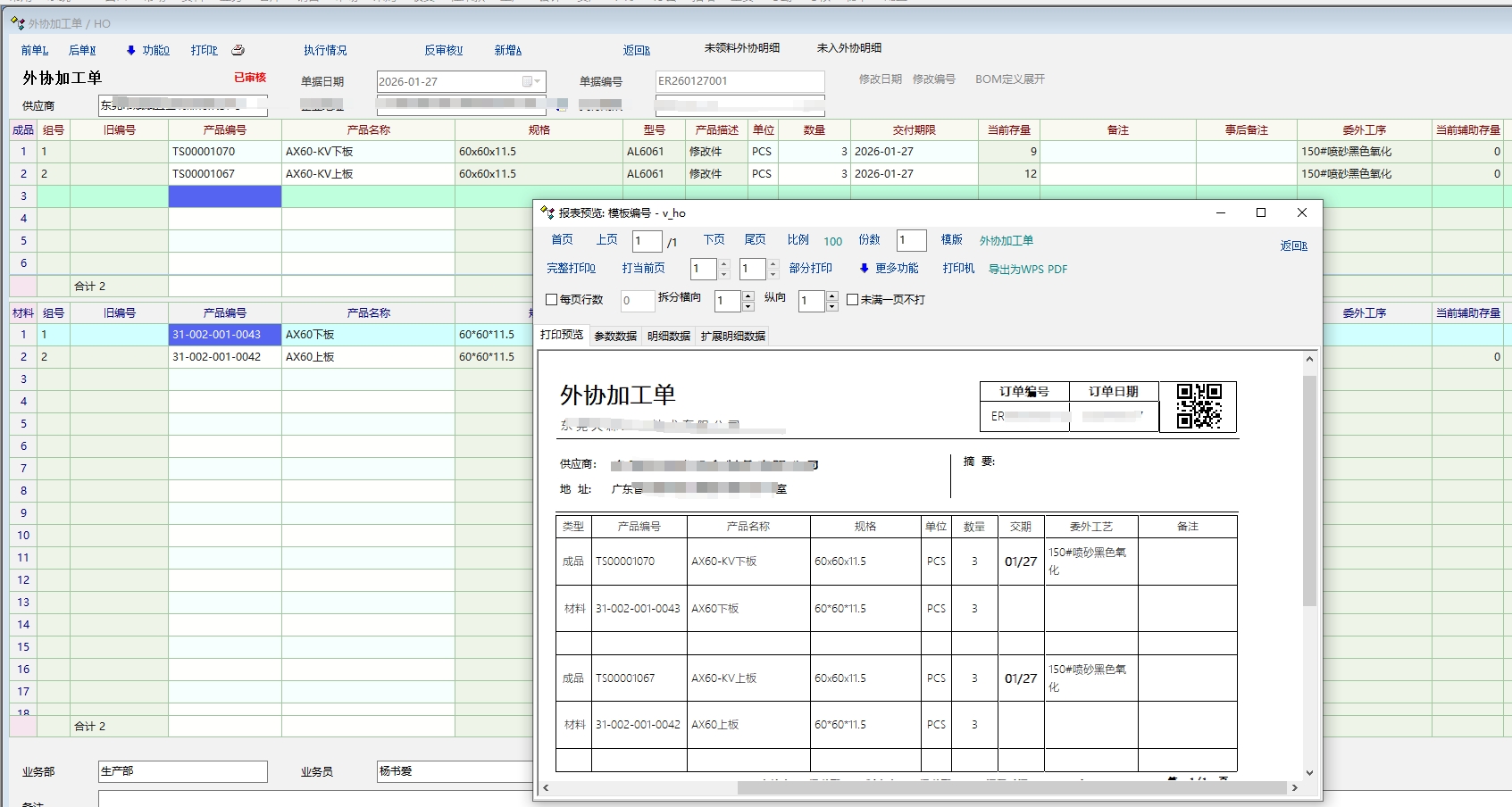This screenshot has width=1512, height=807.
Task: Open the 扩展明细数据 tab
Action: tap(732, 337)
